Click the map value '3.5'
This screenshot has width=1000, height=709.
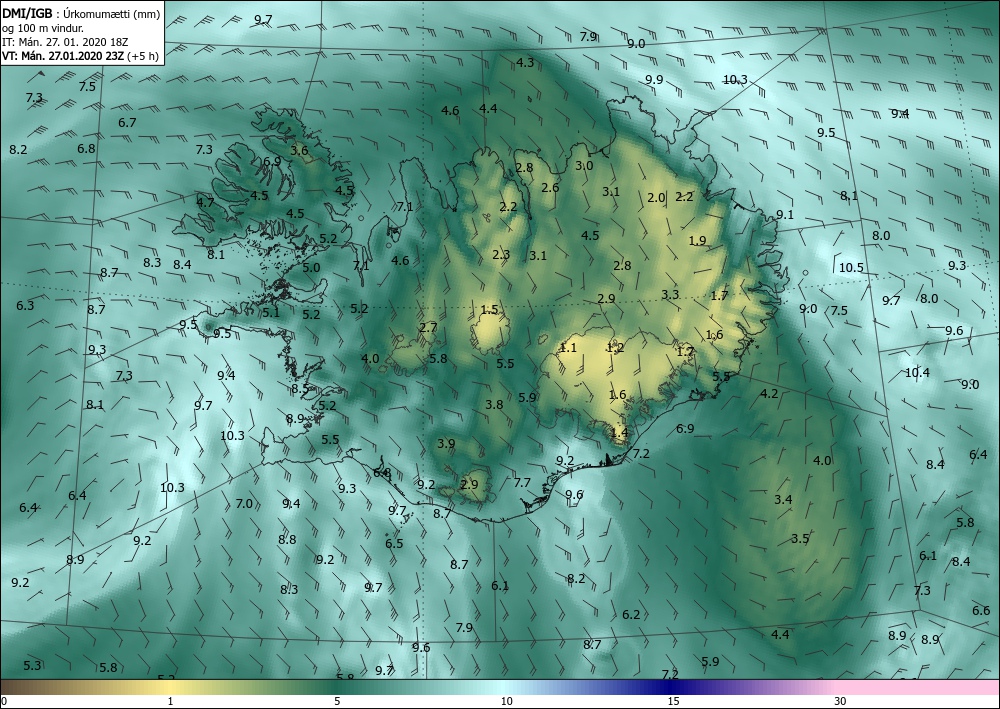click(x=800, y=539)
